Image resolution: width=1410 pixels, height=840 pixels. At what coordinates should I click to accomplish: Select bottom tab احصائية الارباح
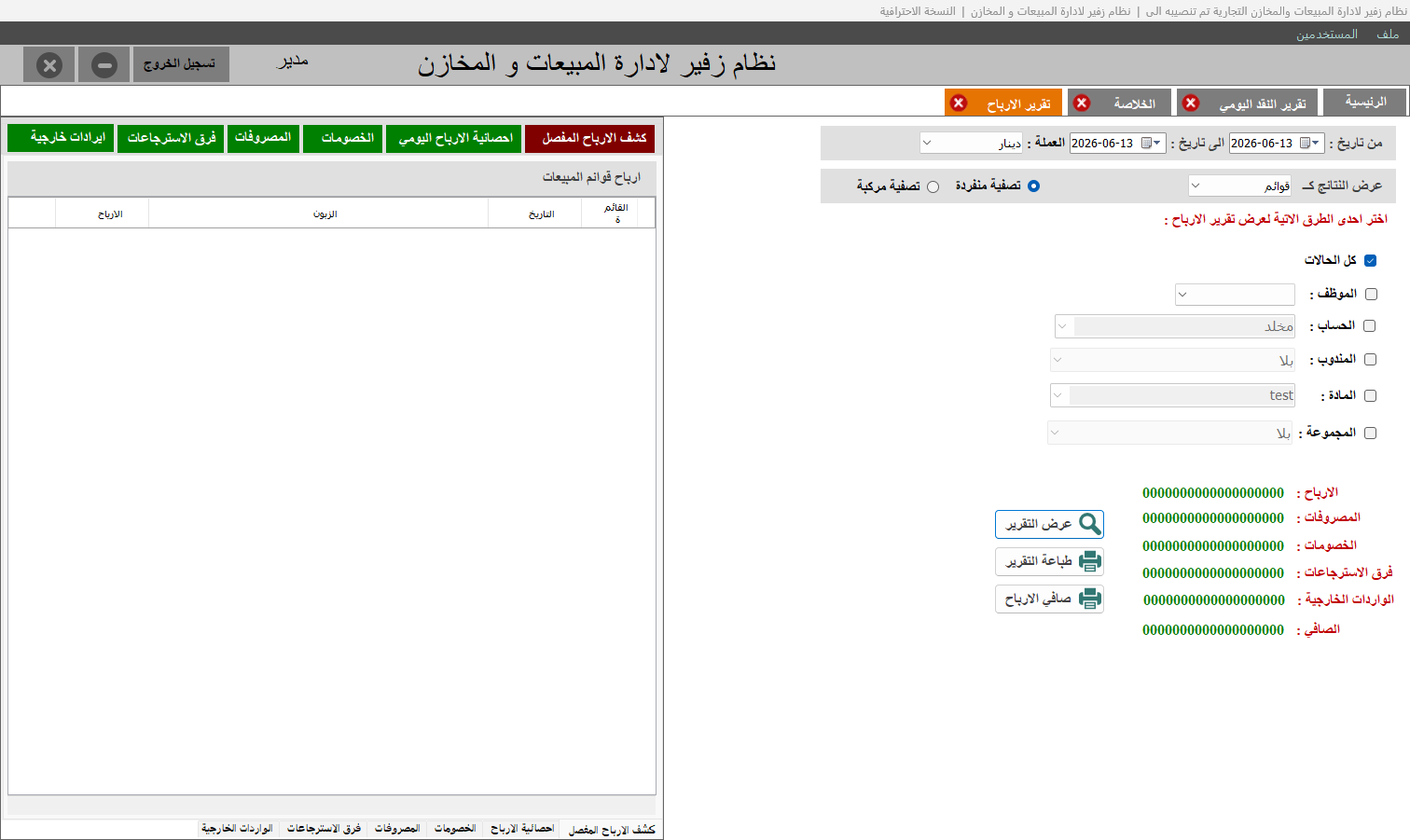click(522, 829)
